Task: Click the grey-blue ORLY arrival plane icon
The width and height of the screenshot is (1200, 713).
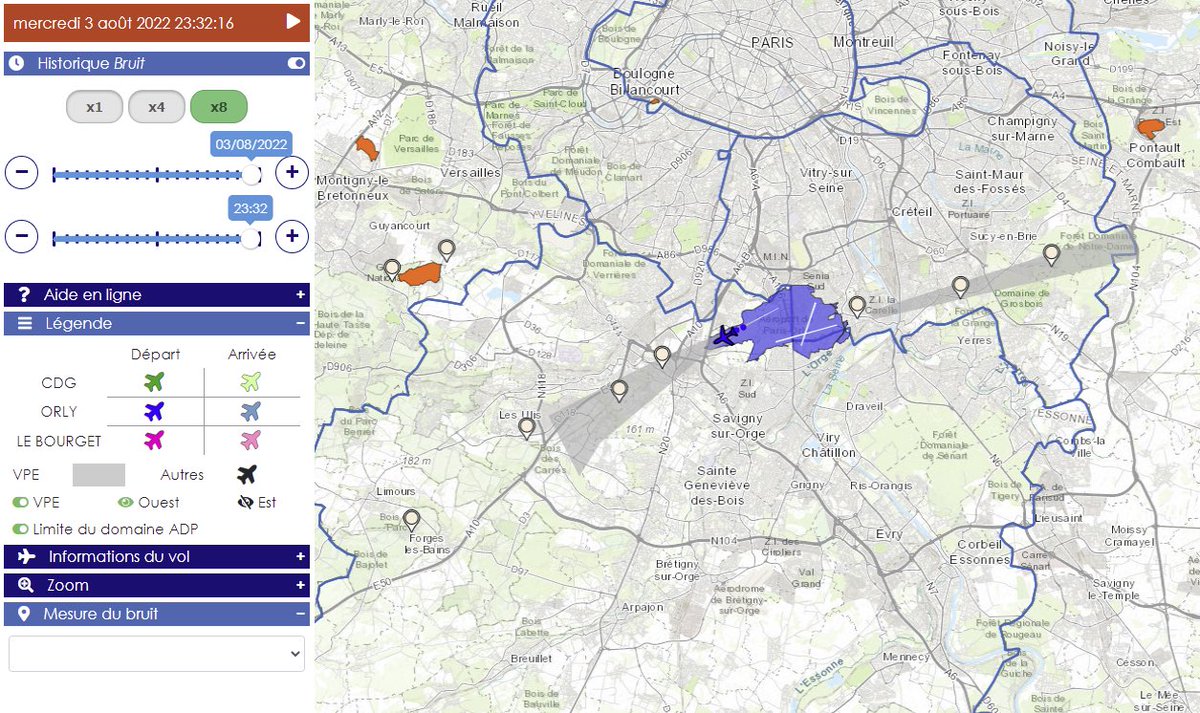Action: 251,411
